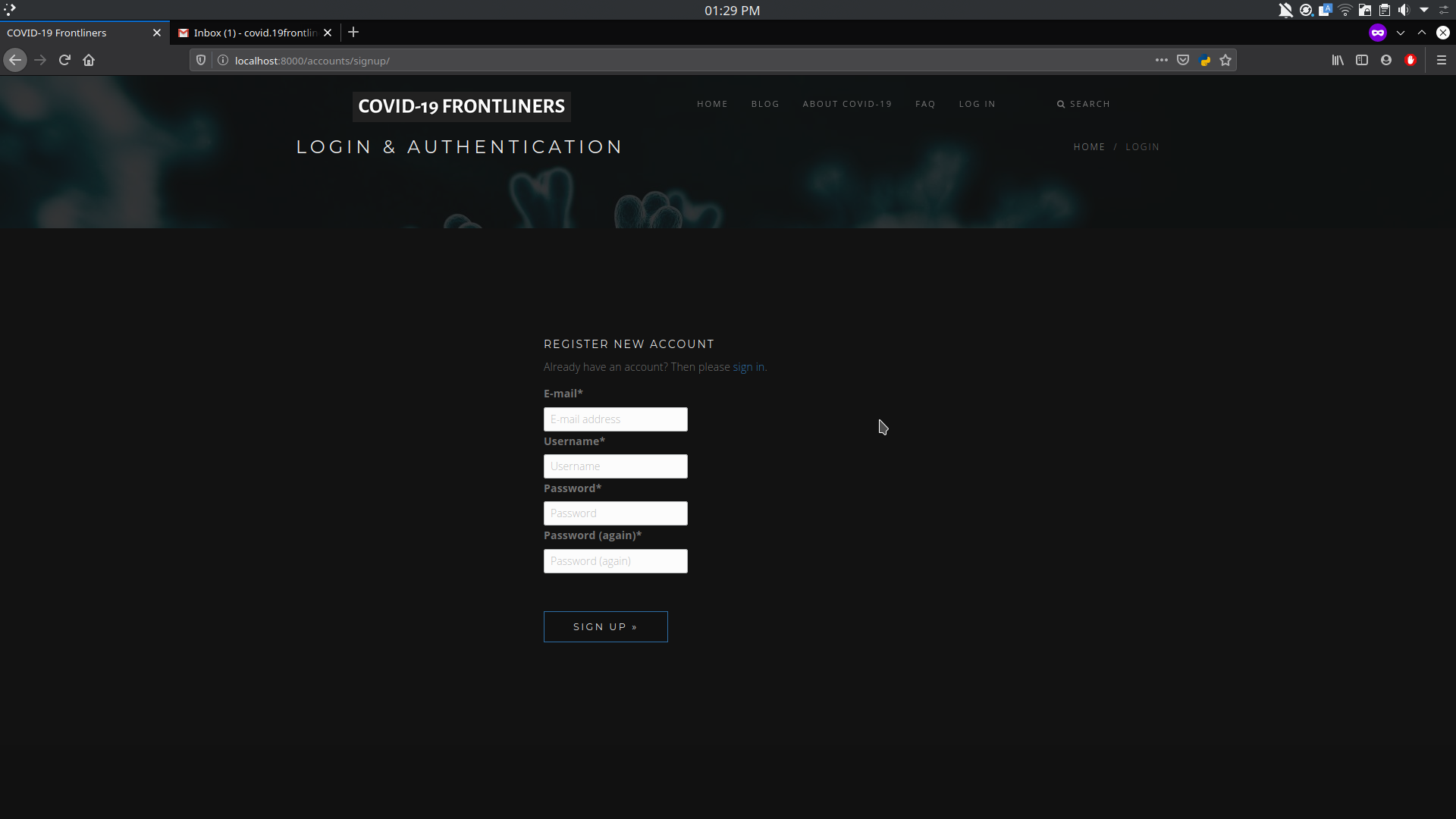The image size is (1456, 819).
Task: Open page actions three-dots menu
Action: coord(1161,61)
